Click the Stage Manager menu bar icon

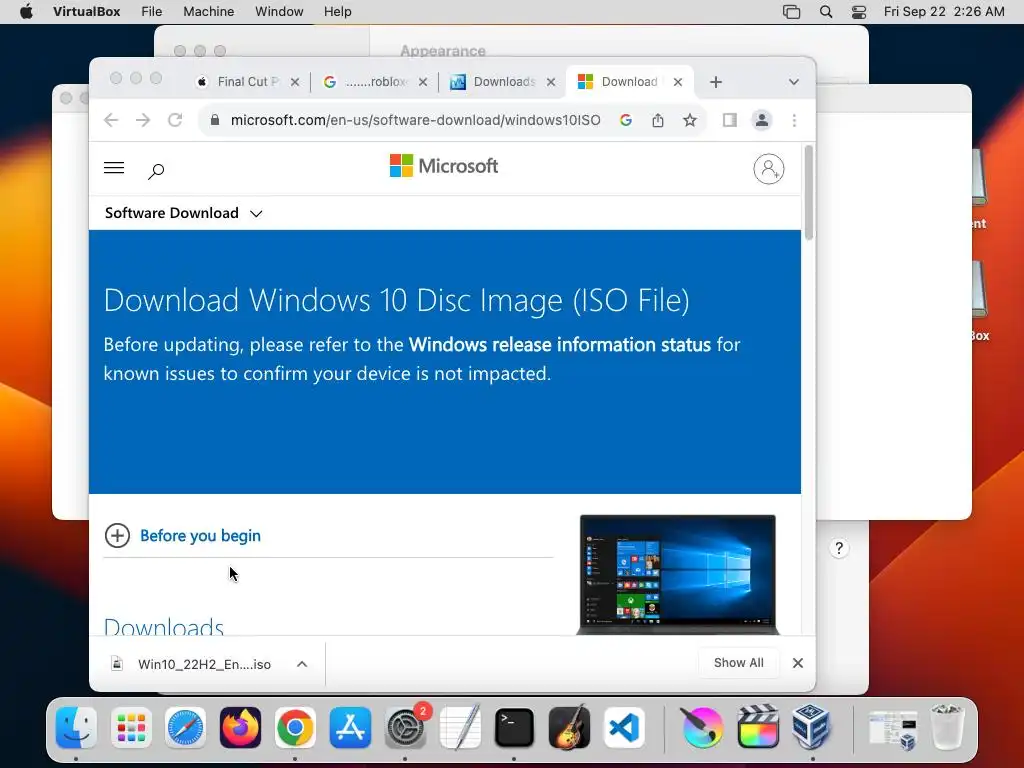click(x=792, y=12)
